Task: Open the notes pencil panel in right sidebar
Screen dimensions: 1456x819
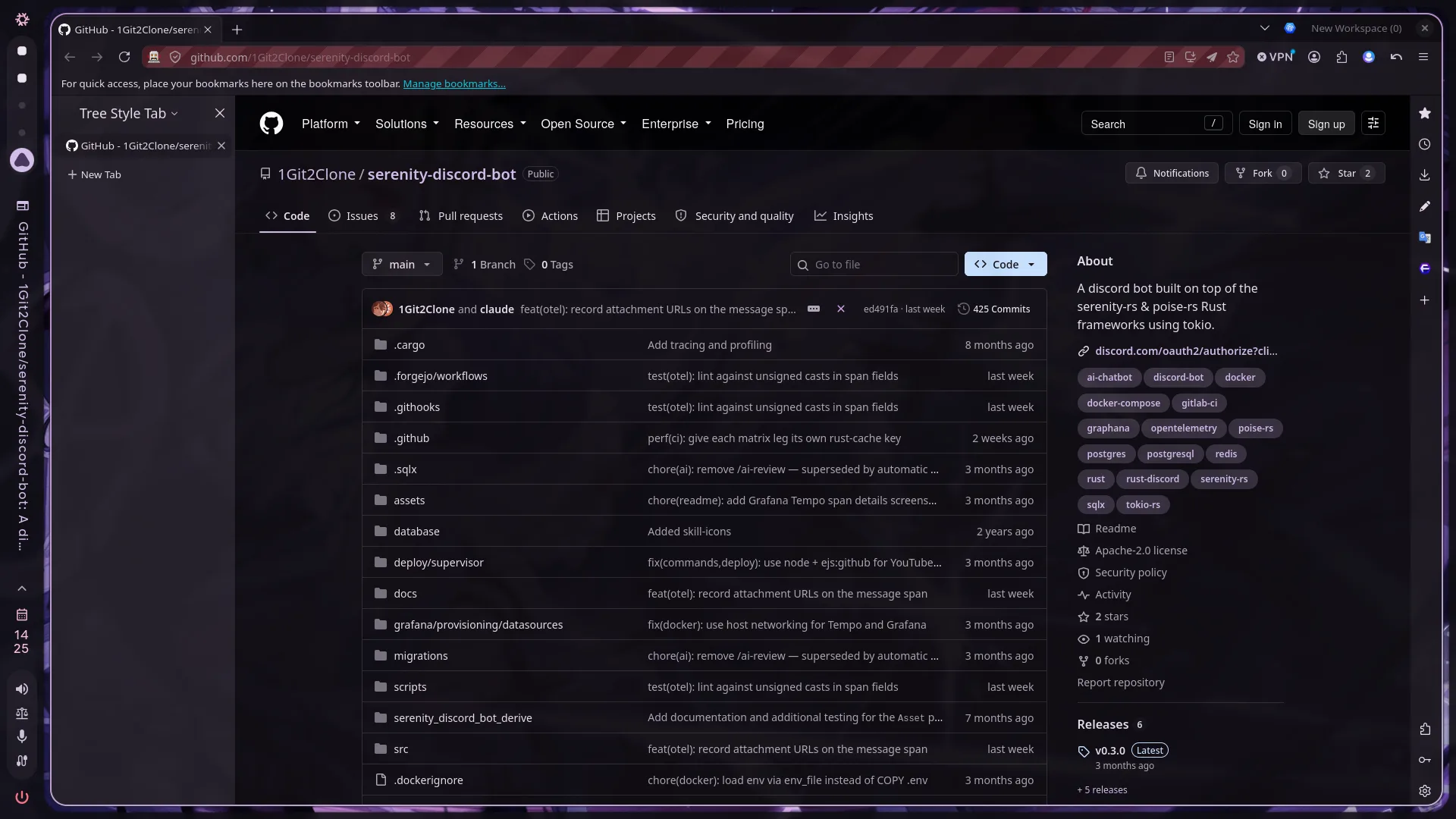Action: (1425, 206)
